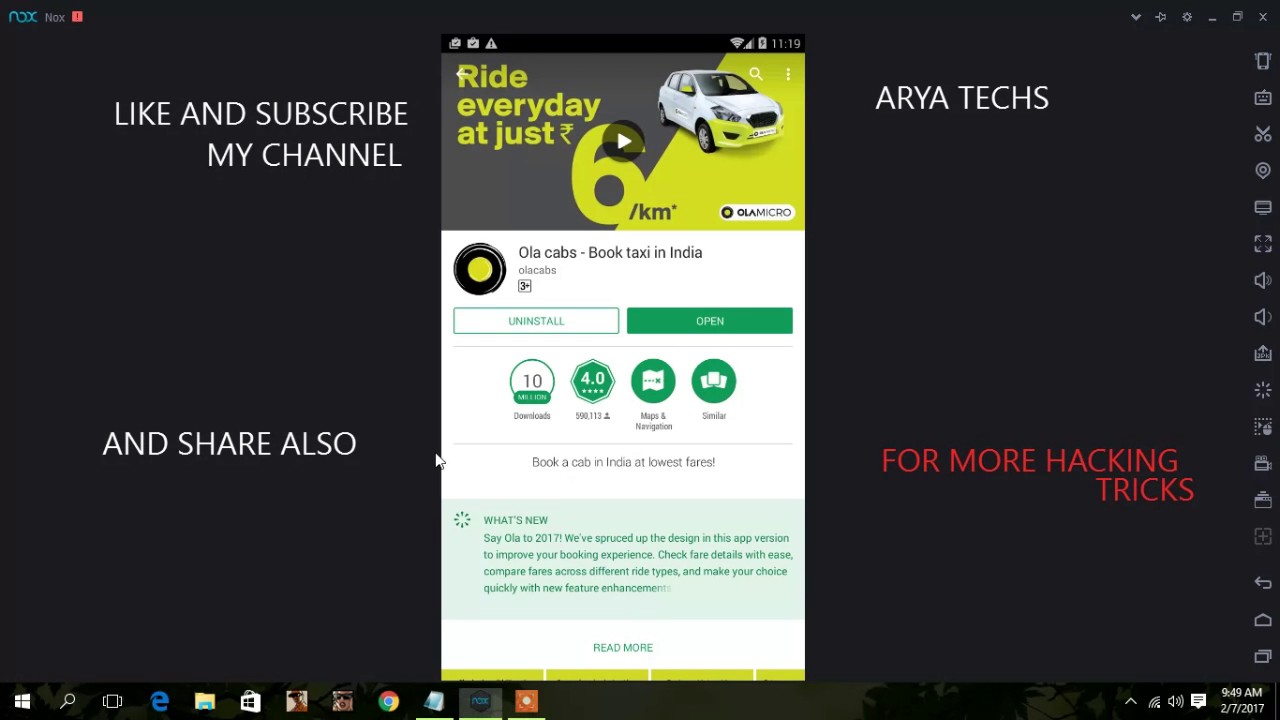The image size is (1280, 720).
Task: Click Android recent apps button in Nox sidebar
Action: click(1263, 656)
